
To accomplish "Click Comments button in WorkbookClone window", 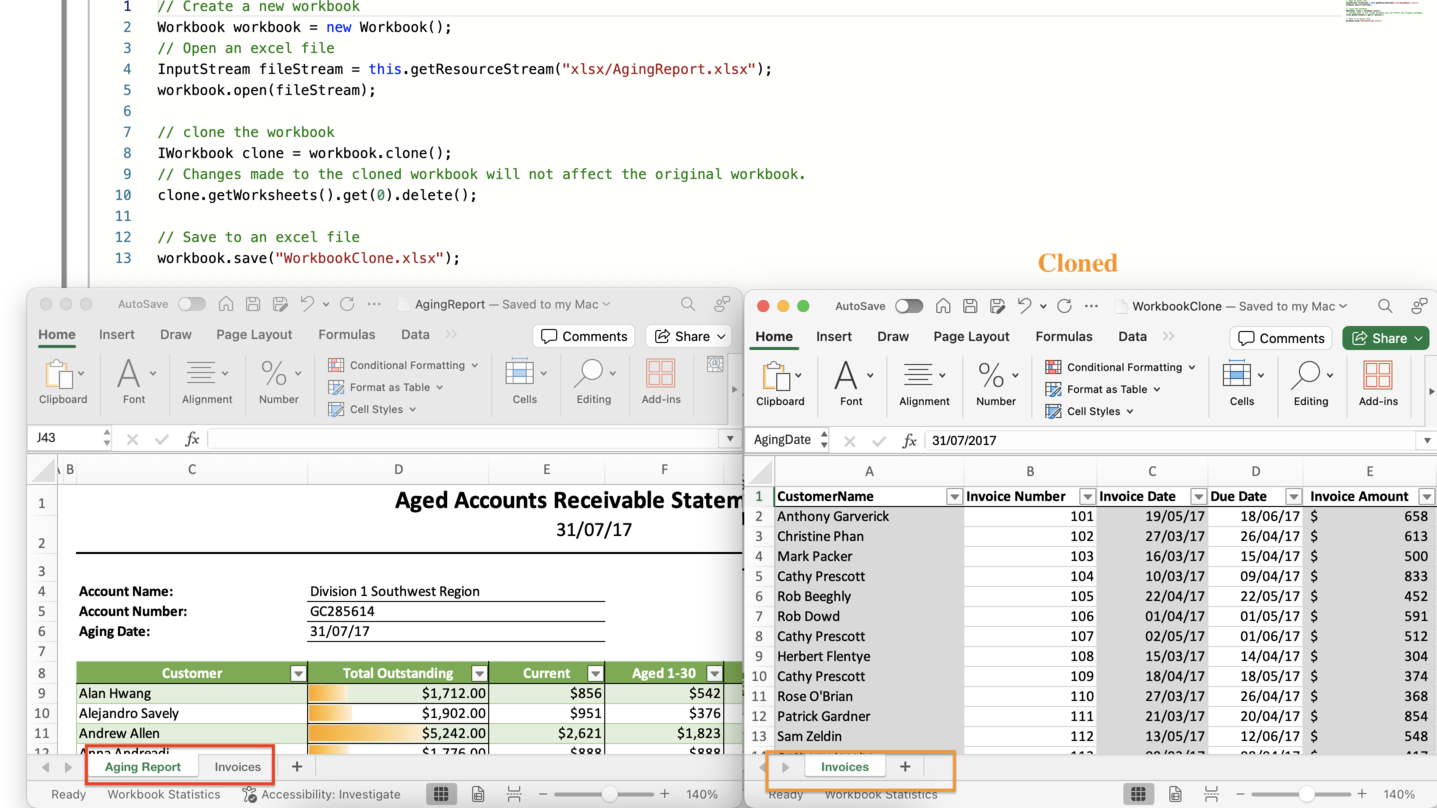I will tap(1281, 338).
